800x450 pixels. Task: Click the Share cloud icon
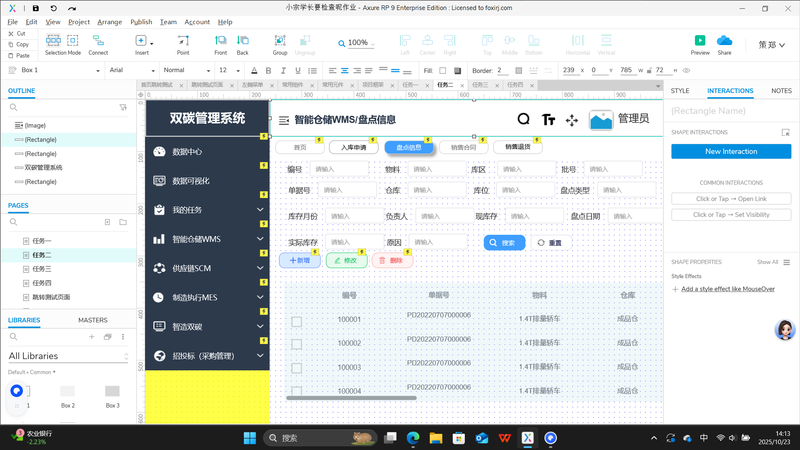pos(724,42)
